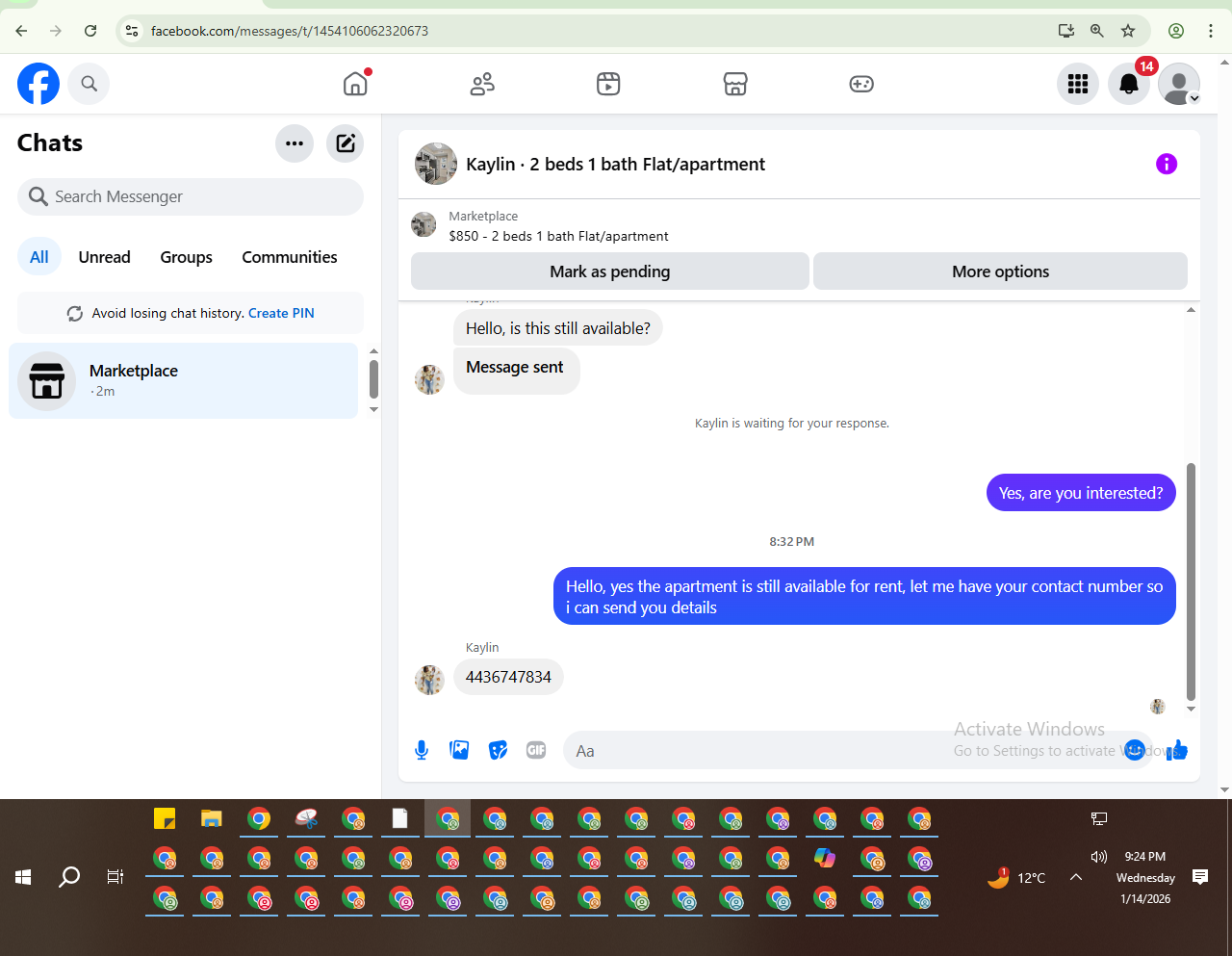Open Facebook search magnifier
Image resolution: width=1232 pixels, height=956 pixels.
[x=89, y=84]
